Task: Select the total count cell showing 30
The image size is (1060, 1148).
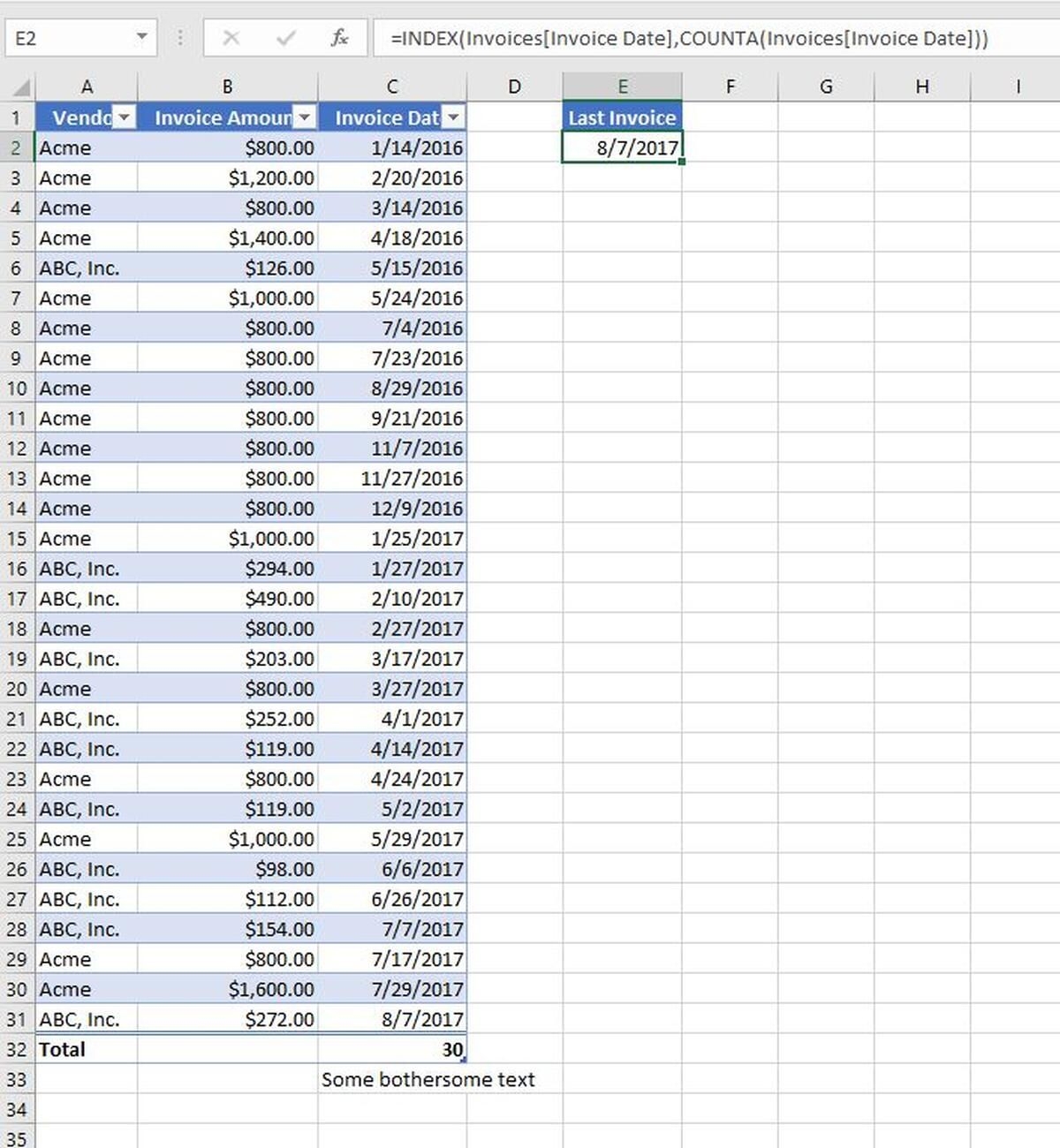Action: [392, 1049]
